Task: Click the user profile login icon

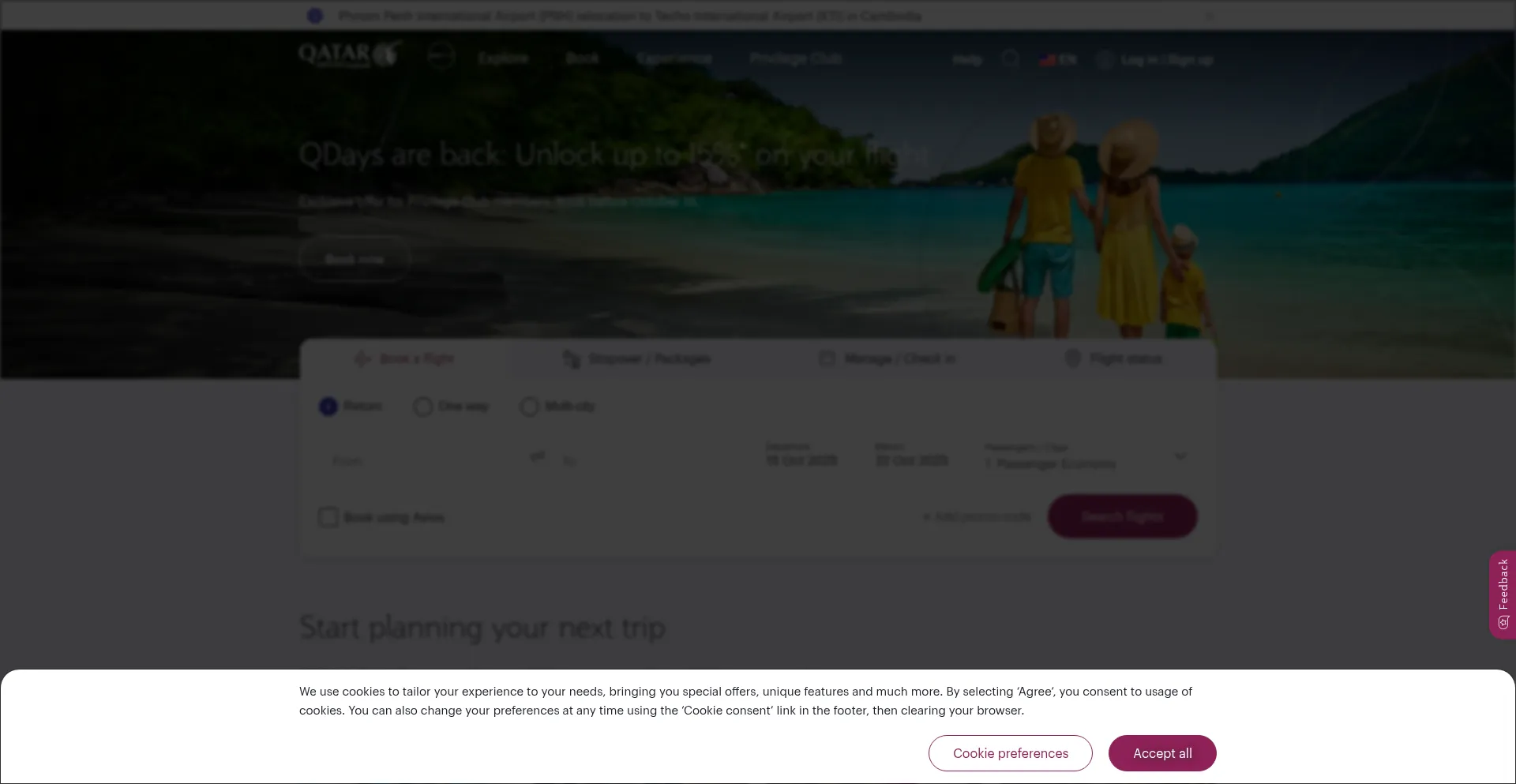Action: [x=1105, y=60]
